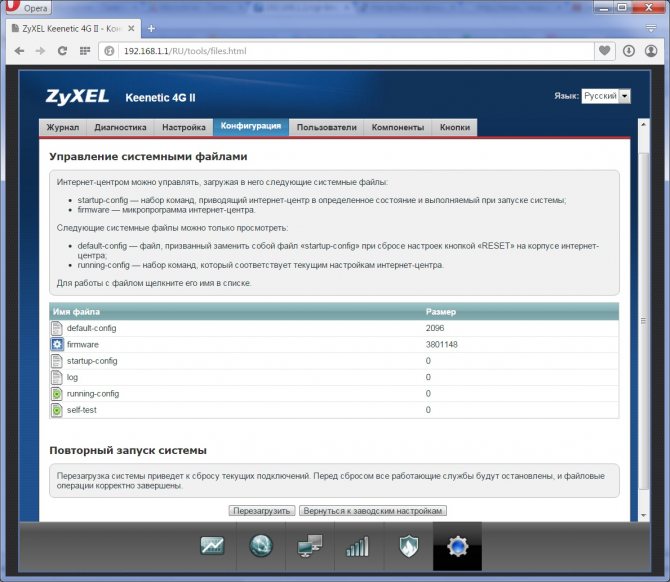Click the running-config green icon
Viewport: 670px width, 582px height.
[56, 394]
